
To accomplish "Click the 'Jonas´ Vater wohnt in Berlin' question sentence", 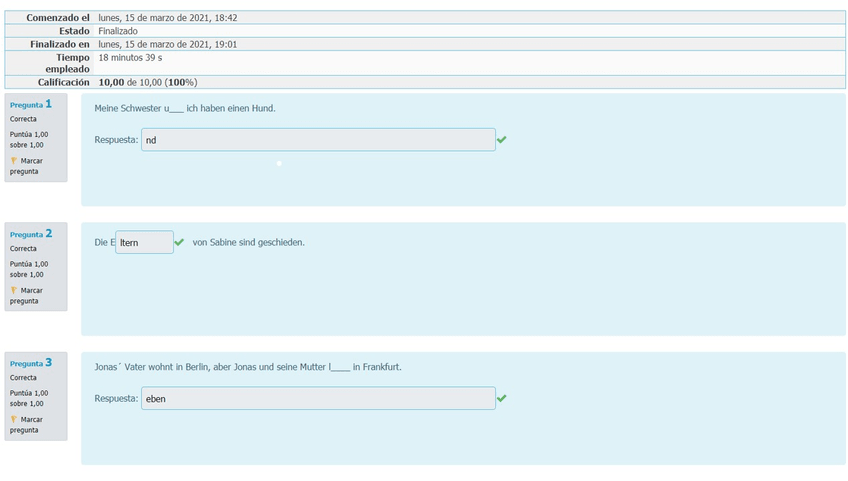I will (x=250, y=367).
